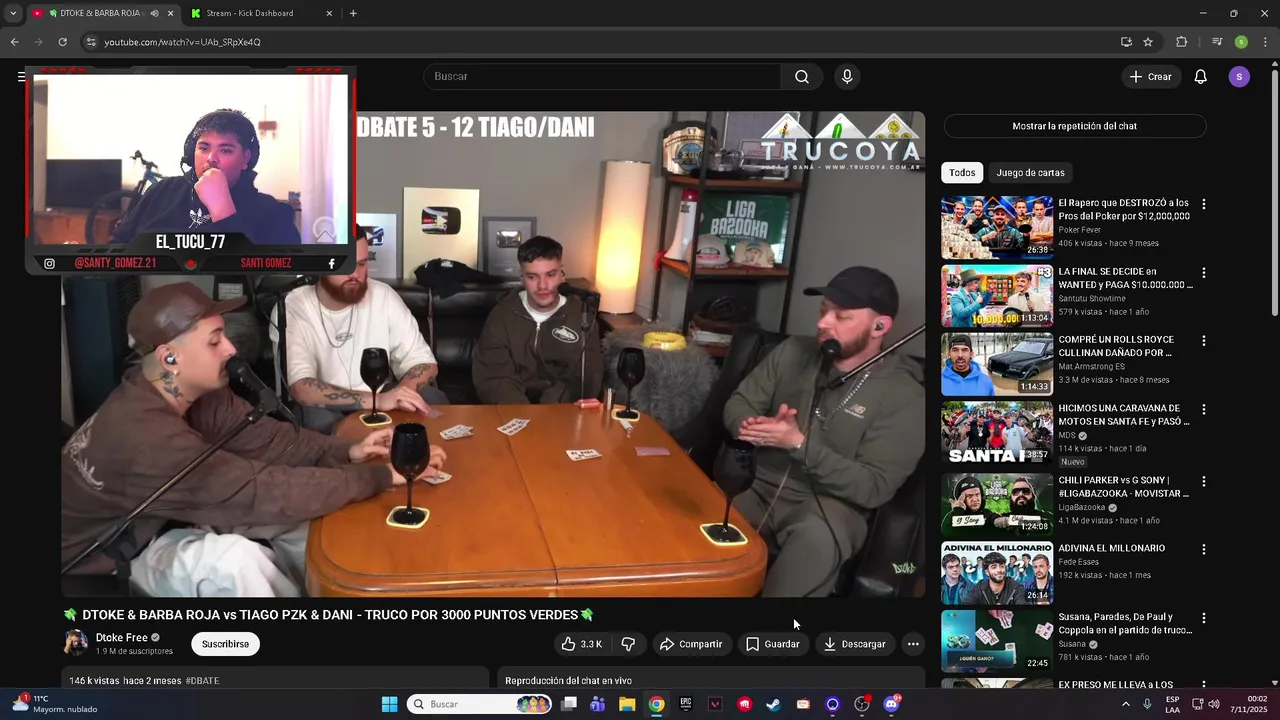Viewport: 1280px width, 720px height.
Task: Click the Descargar download button
Action: pos(855,644)
